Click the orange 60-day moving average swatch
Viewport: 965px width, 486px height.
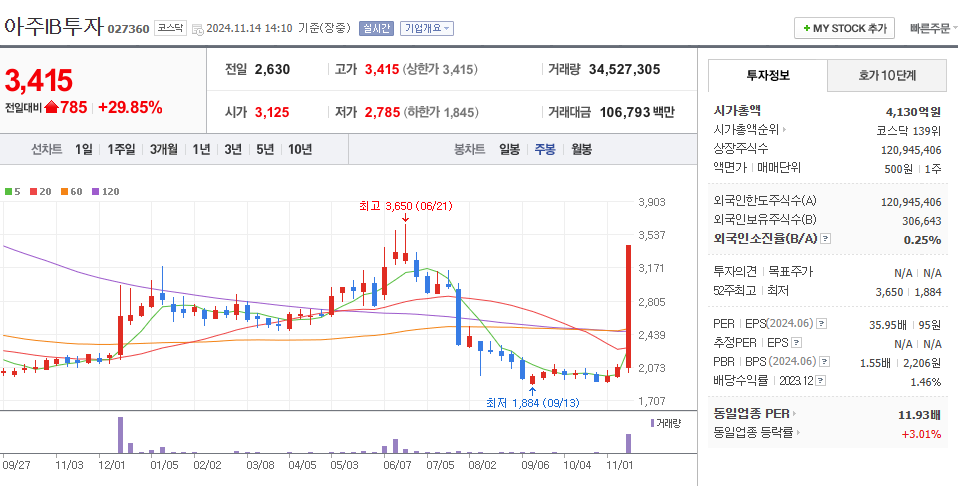[x=64, y=192]
